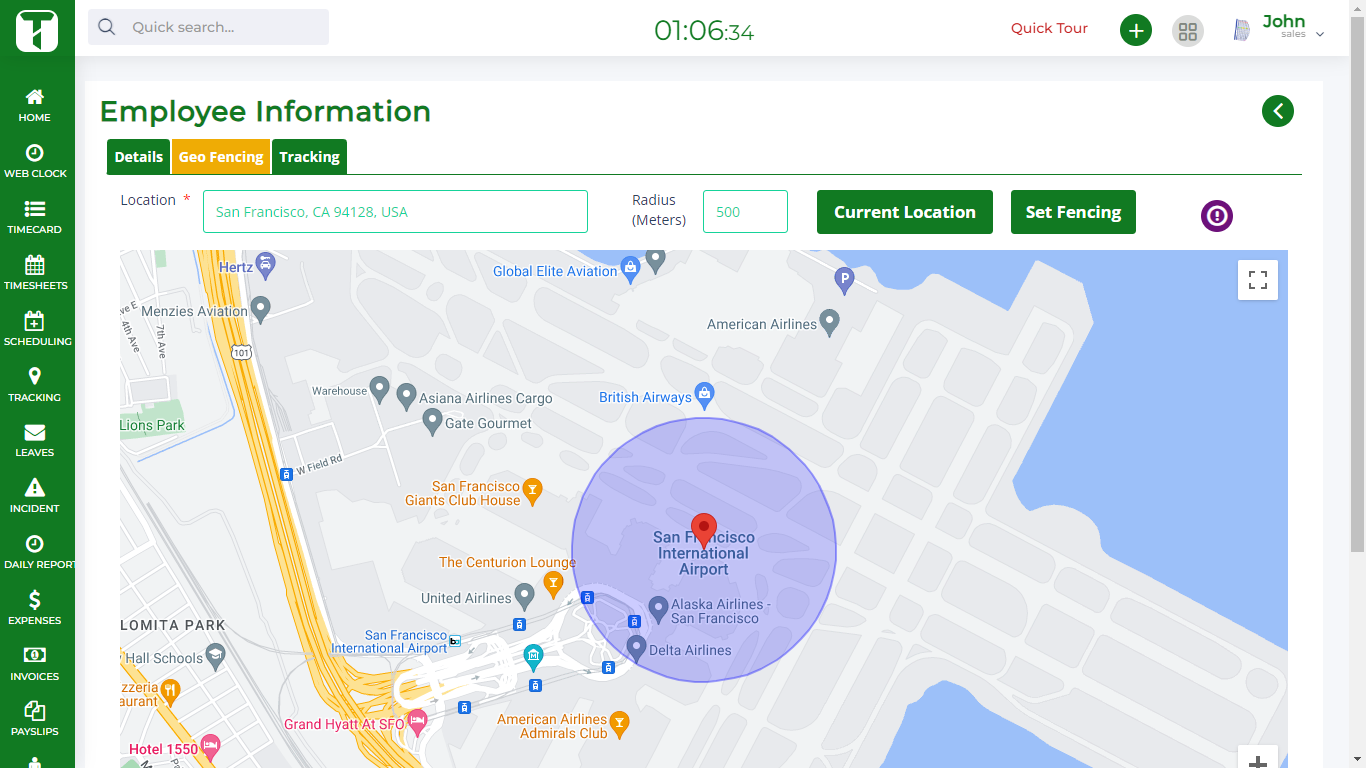
Task: Switch to the Details tab
Action: coord(138,157)
